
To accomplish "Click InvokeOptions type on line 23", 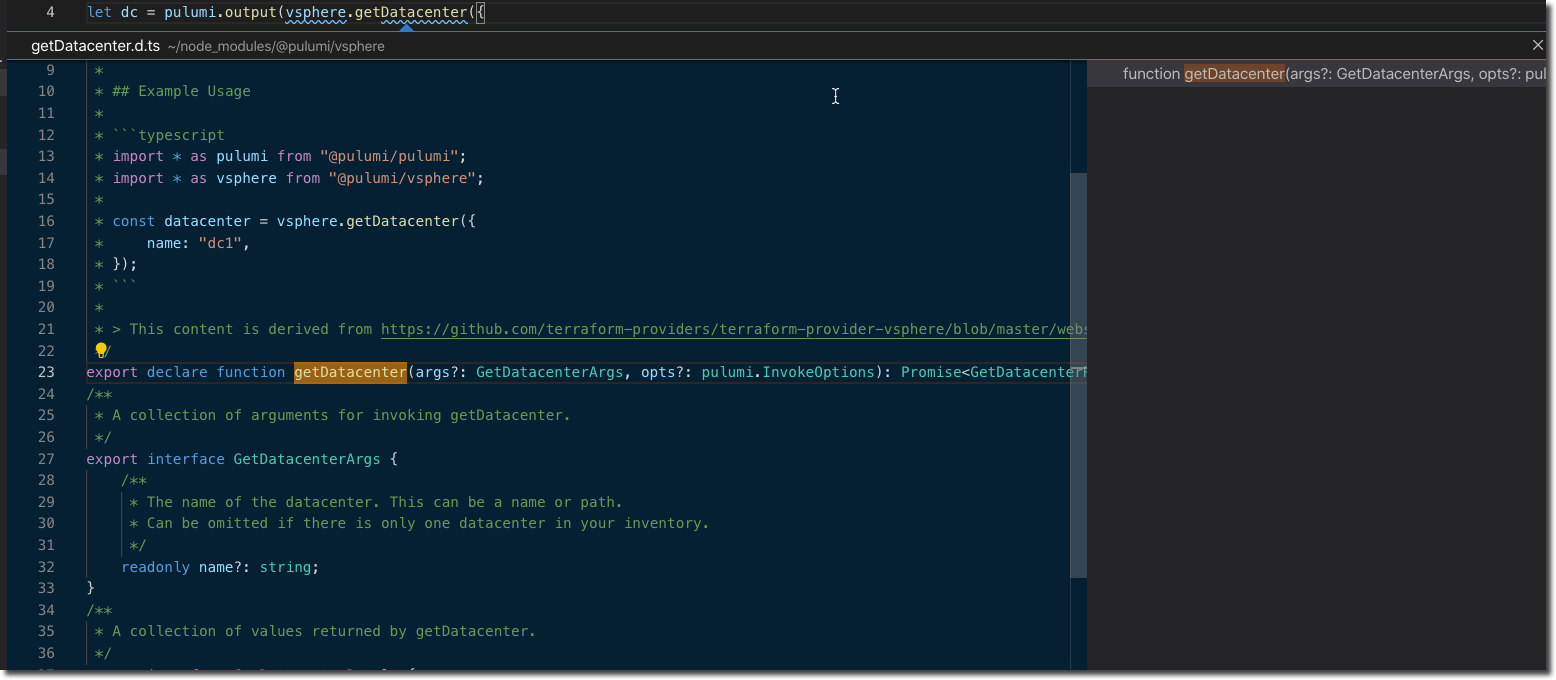I will coord(818,372).
